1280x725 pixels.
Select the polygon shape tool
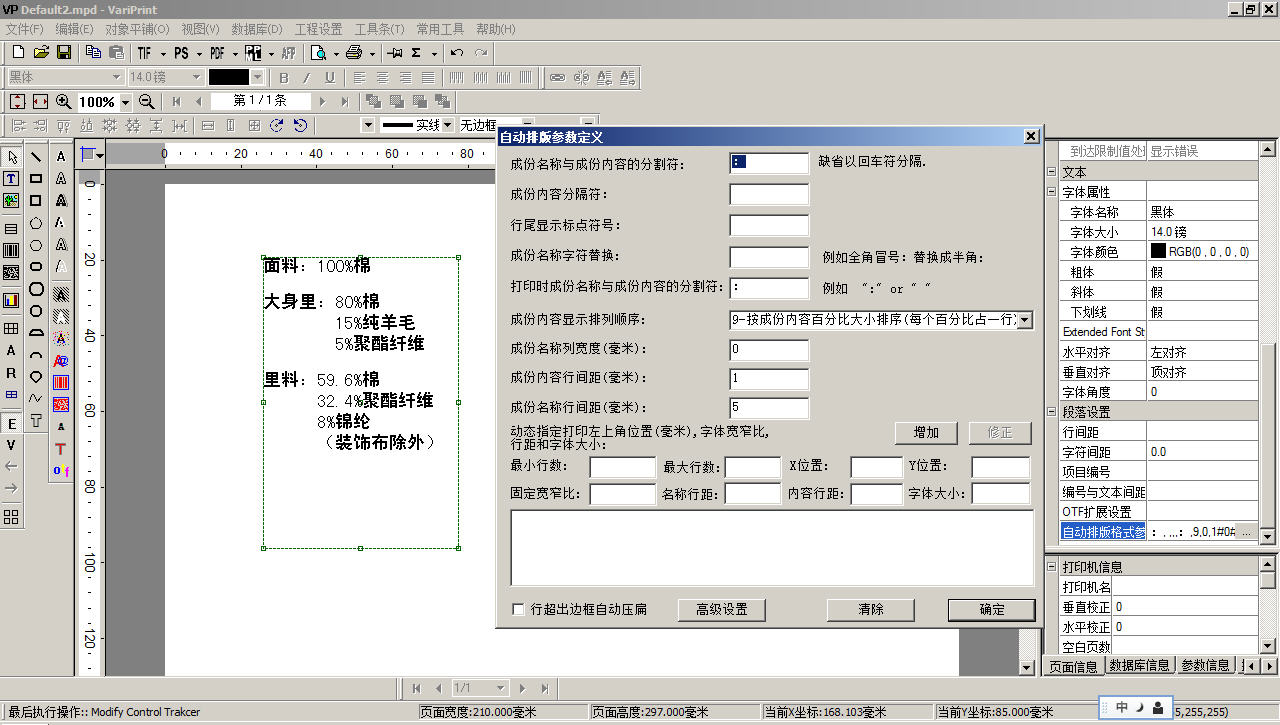(36, 223)
